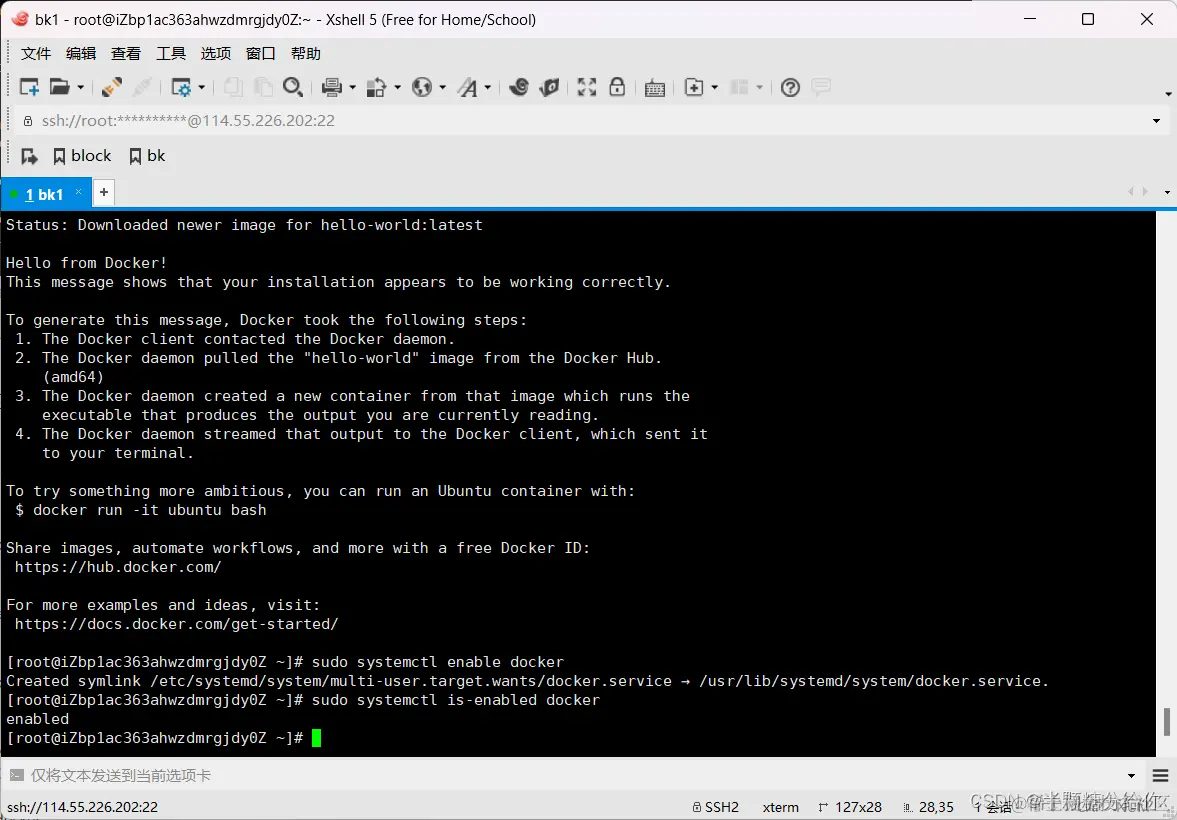Toggle full screen mode icon
This screenshot has width=1177, height=820.
(x=586, y=87)
